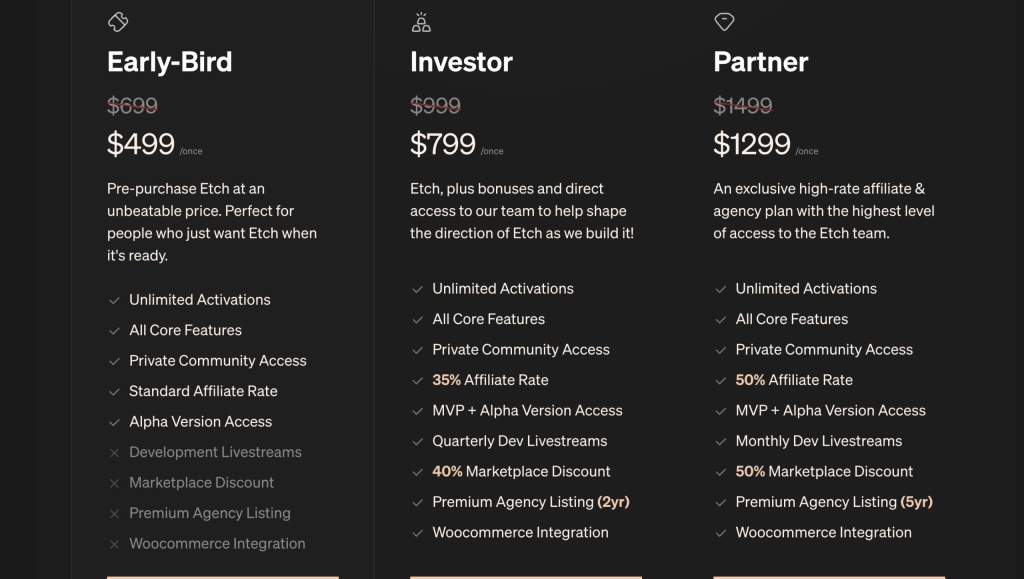Click the Quarterly Dev Livestreams feature text
Viewport: 1024px width, 579px height.
pyautogui.click(x=520, y=441)
